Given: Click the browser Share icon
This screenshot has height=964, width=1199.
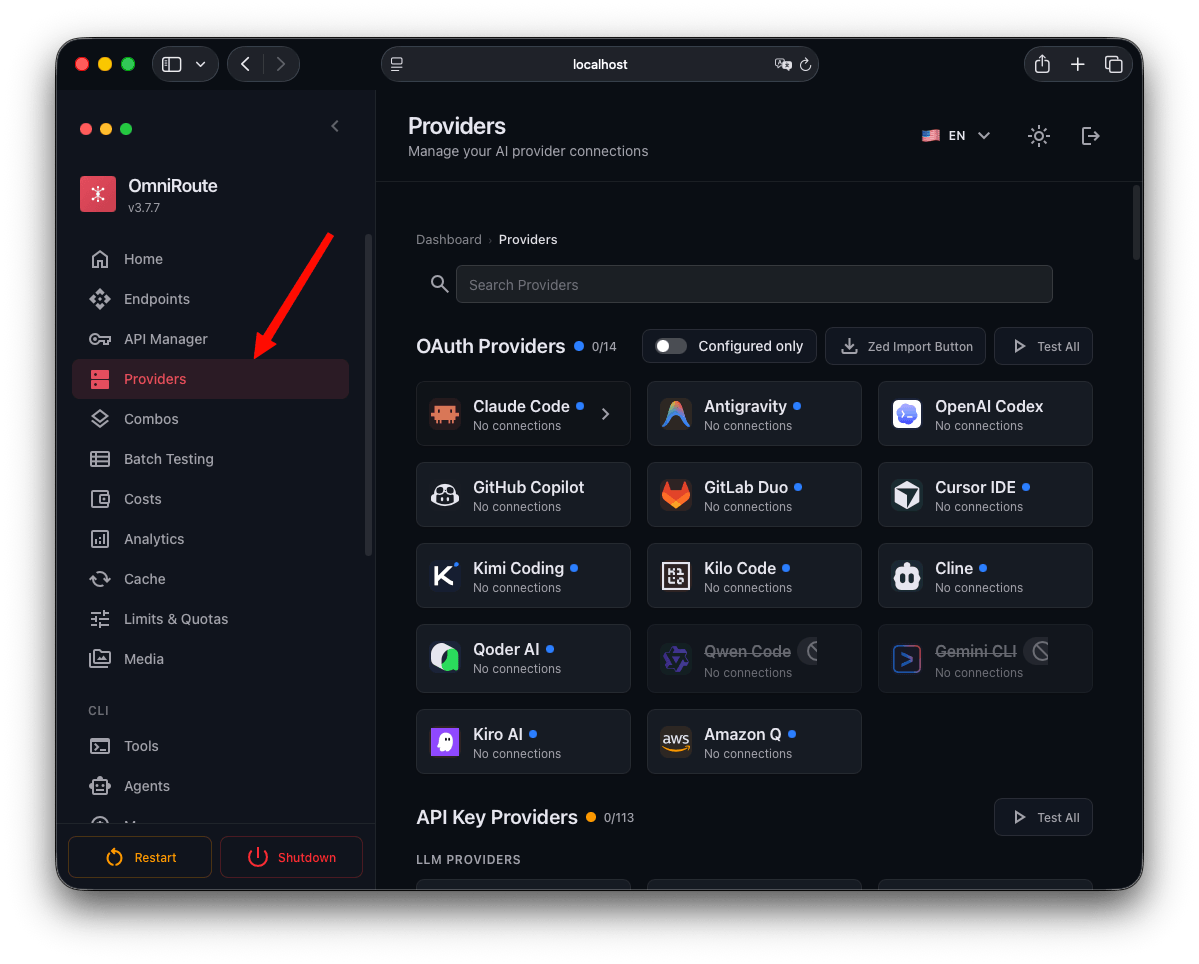Looking at the screenshot, I should [1042, 64].
